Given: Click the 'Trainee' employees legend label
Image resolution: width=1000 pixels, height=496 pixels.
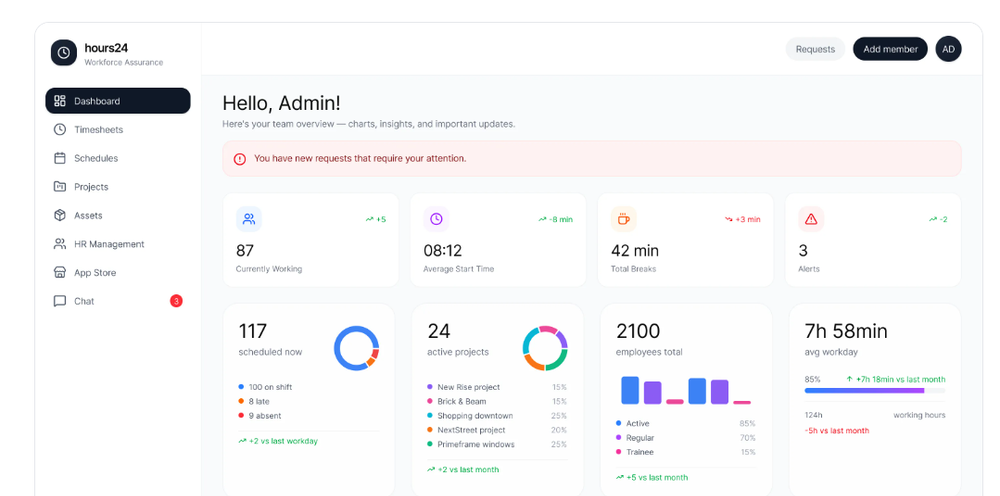Looking at the screenshot, I should coord(640,452).
